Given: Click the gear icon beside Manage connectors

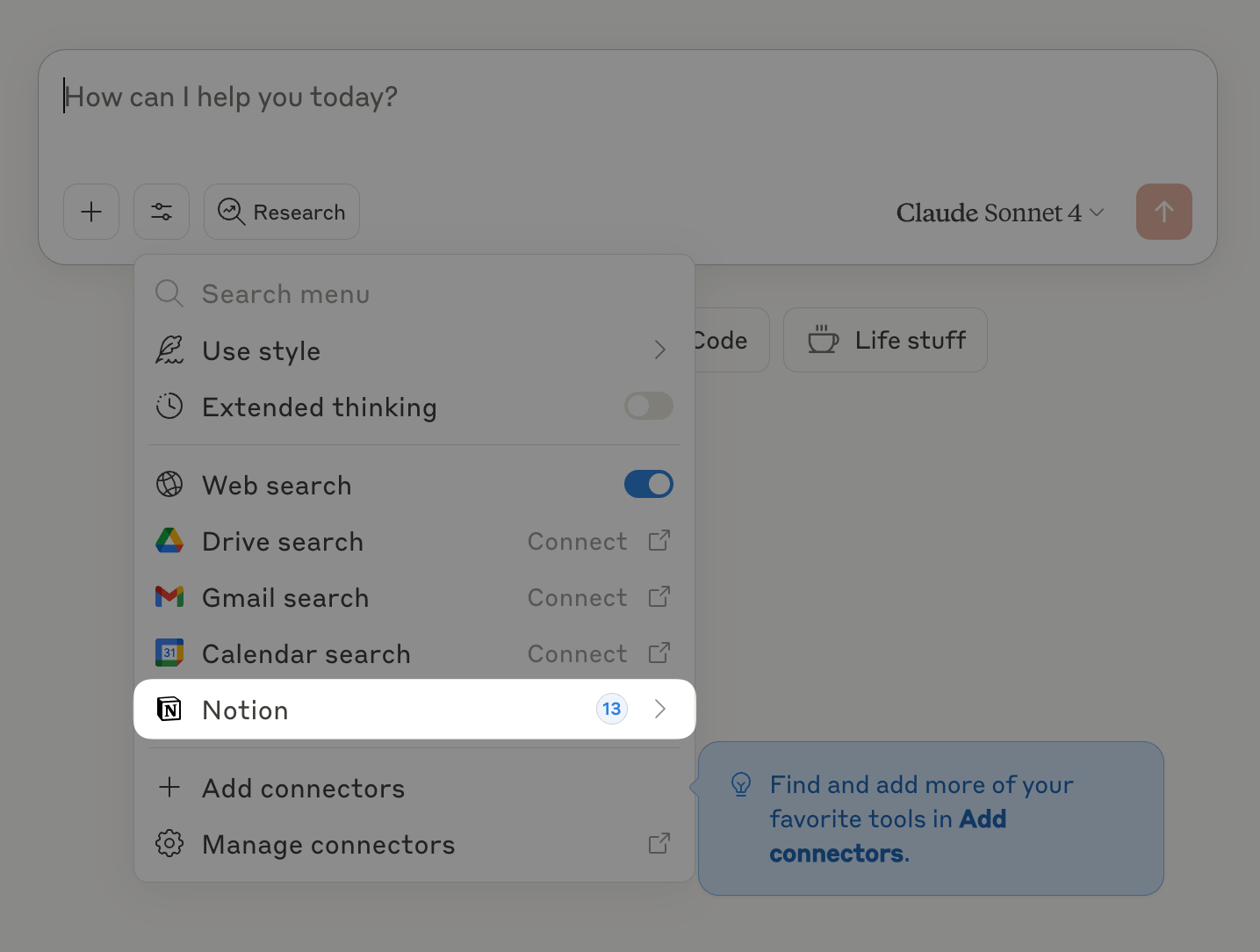Looking at the screenshot, I should (169, 843).
